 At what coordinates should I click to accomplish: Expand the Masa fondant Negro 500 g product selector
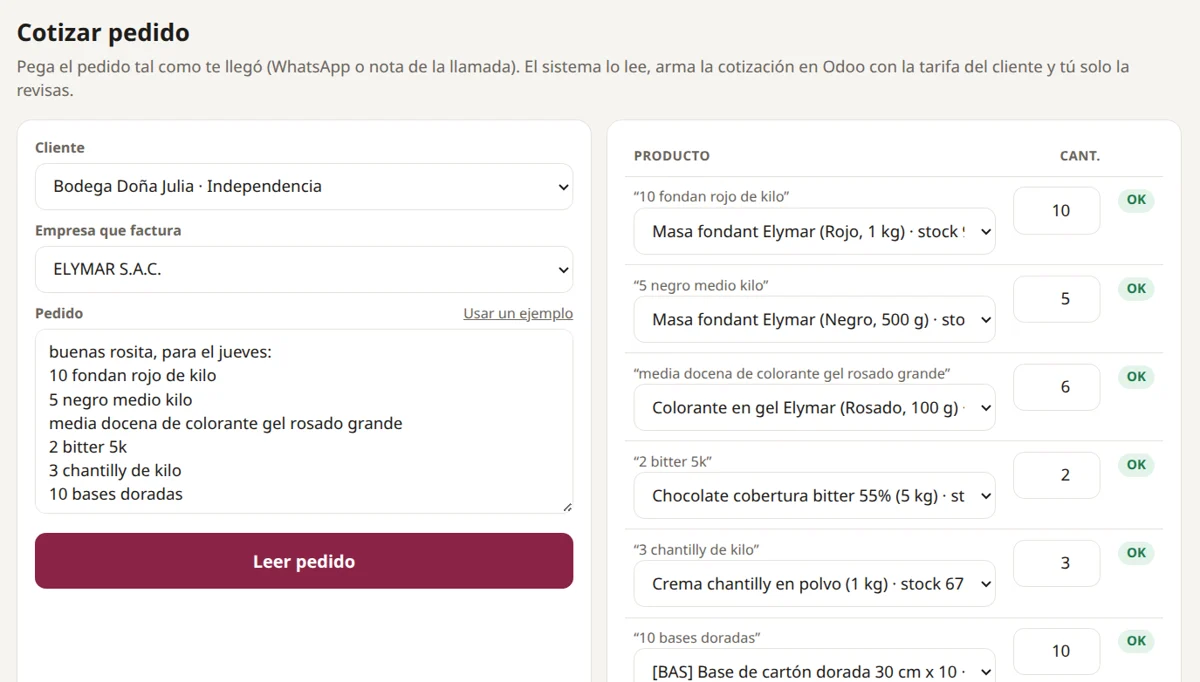tap(814, 320)
